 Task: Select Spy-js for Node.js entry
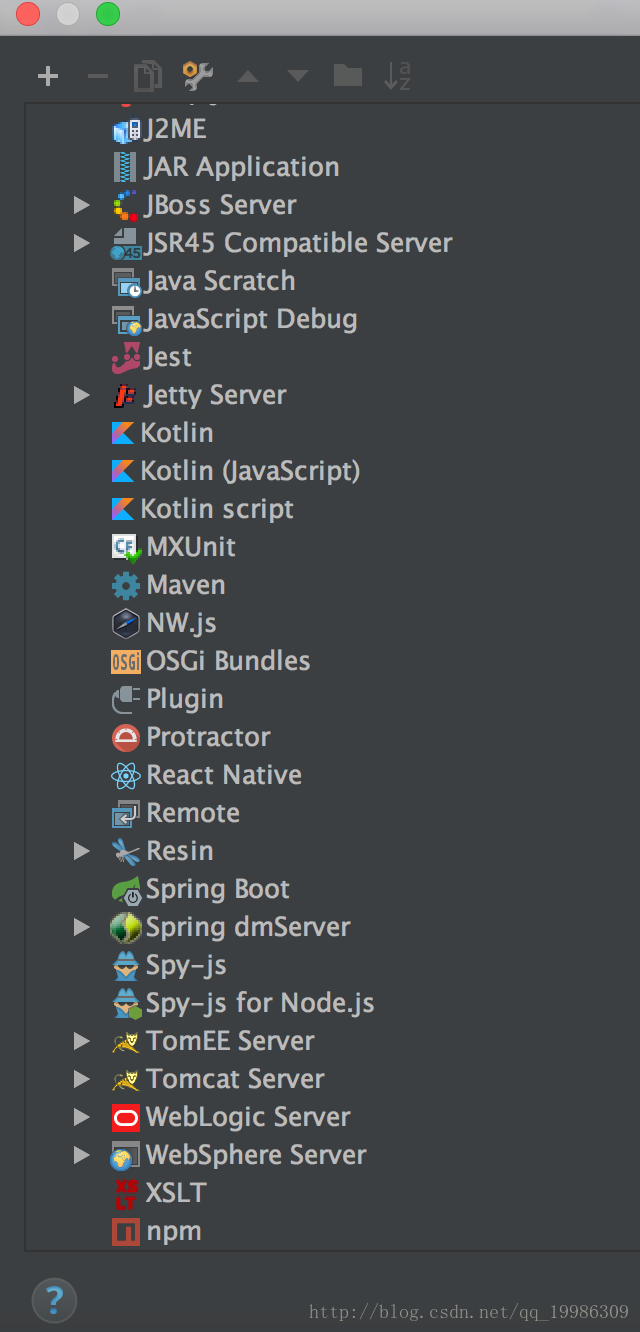coord(260,1003)
